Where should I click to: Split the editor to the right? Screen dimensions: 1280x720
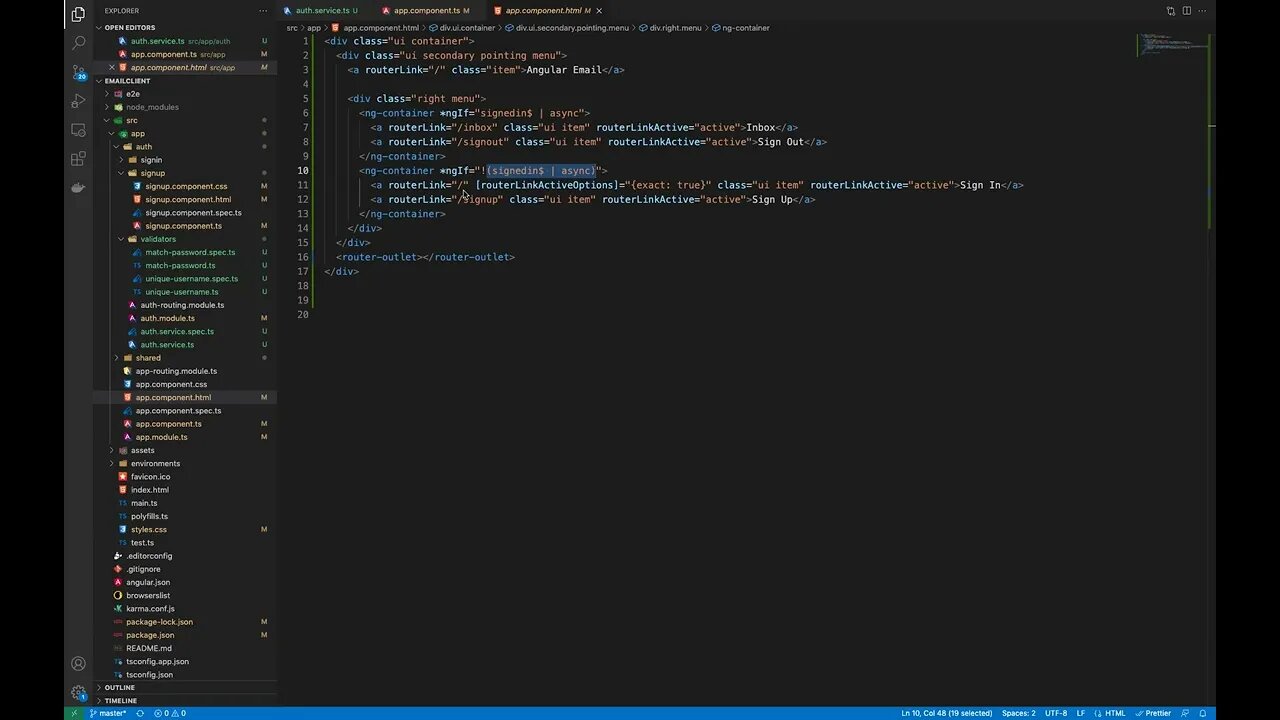click(1187, 11)
